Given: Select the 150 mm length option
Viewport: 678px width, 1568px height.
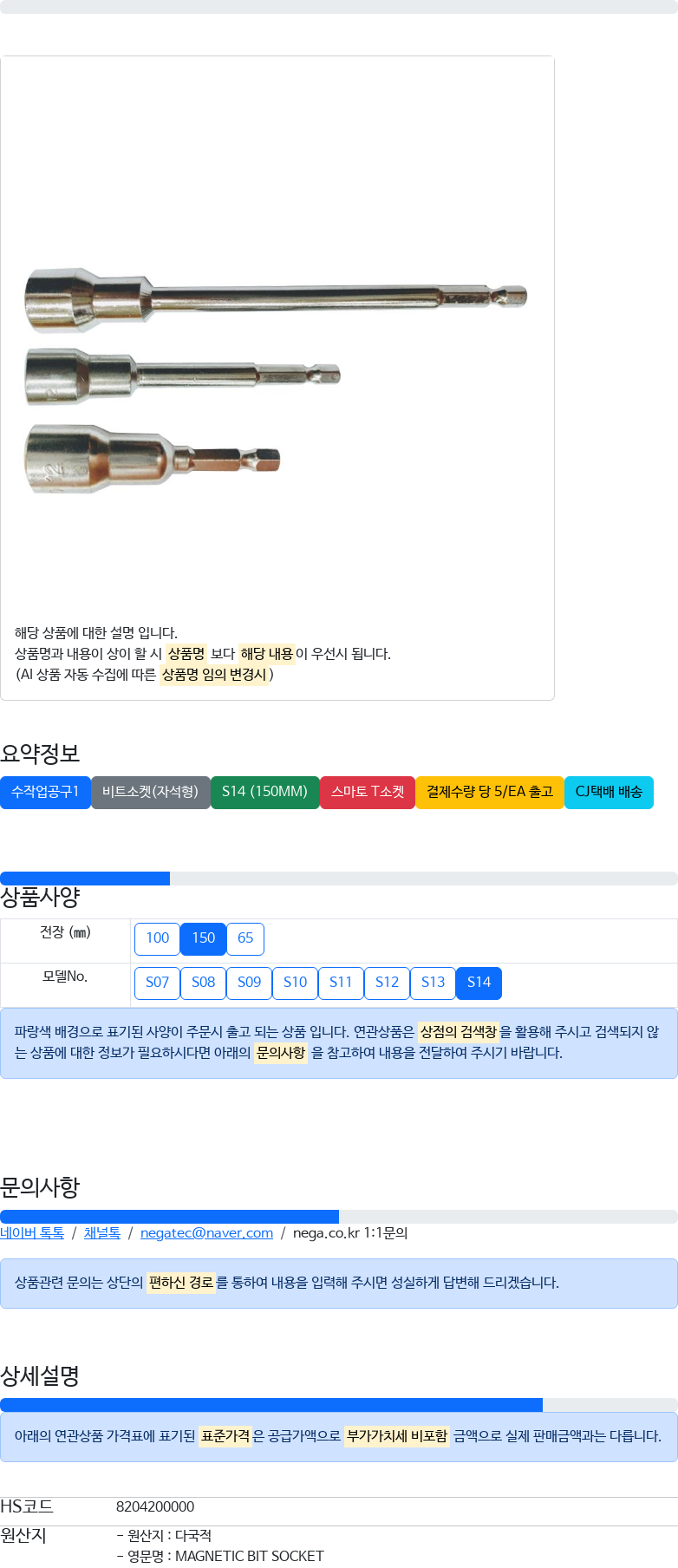Looking at the screenshot, I should coord(203,938).
